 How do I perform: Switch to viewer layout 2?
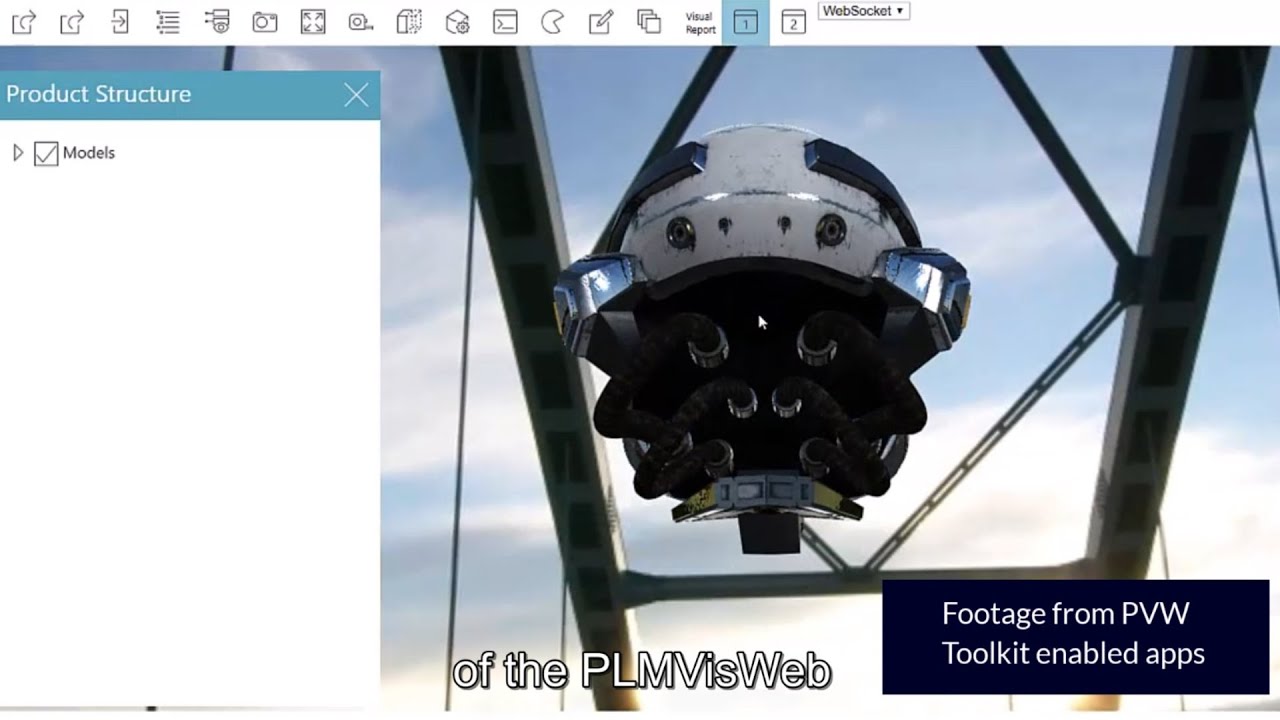(x=793, y=22)
